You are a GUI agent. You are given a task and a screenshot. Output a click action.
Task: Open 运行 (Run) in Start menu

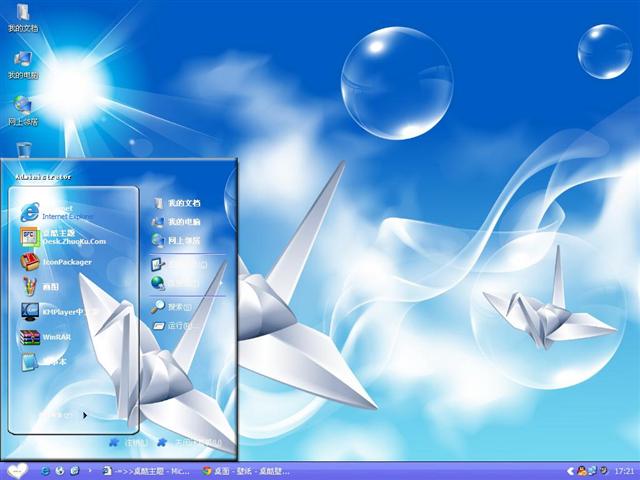coord(171,326)
